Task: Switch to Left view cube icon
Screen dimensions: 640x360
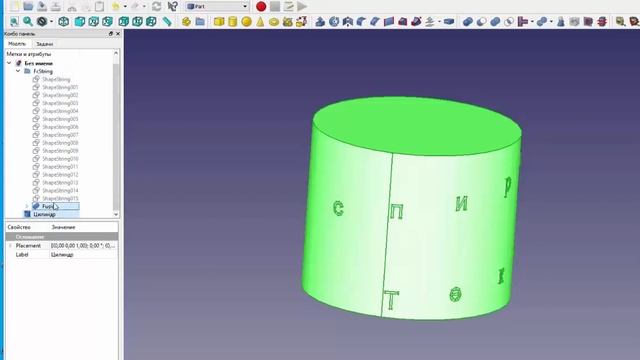Action: click(x=151, y=21)
